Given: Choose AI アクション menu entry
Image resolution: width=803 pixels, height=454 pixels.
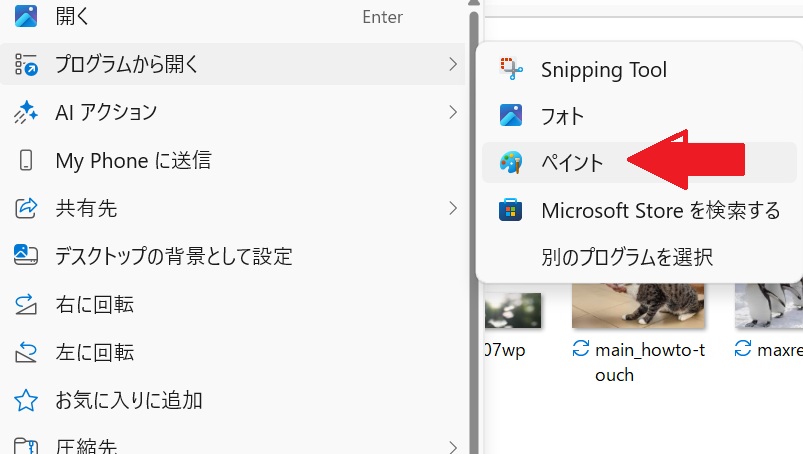Looking at the screenshot, I should pyautogui.click(x=233, y=112).
